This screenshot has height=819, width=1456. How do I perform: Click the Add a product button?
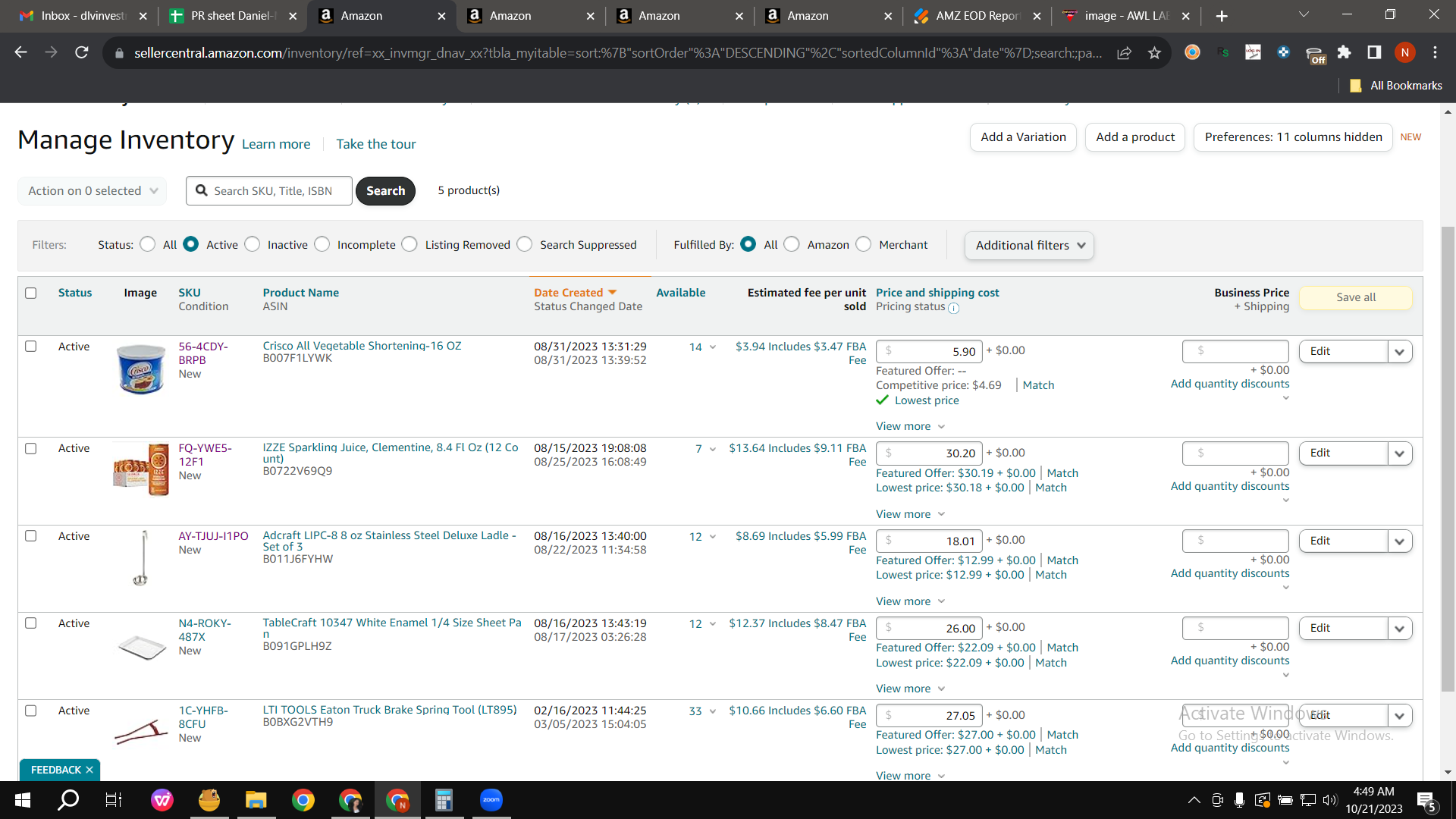1135,137
